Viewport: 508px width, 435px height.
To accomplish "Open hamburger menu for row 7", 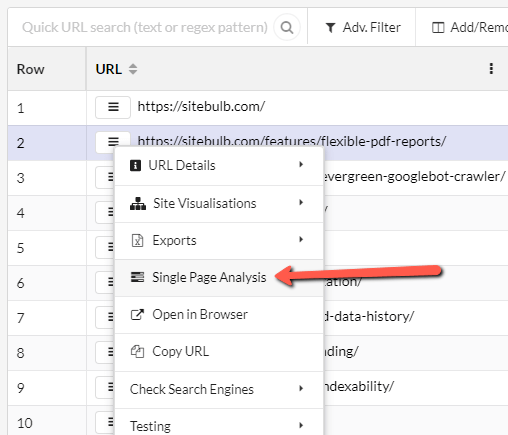I will click(105, 317).
